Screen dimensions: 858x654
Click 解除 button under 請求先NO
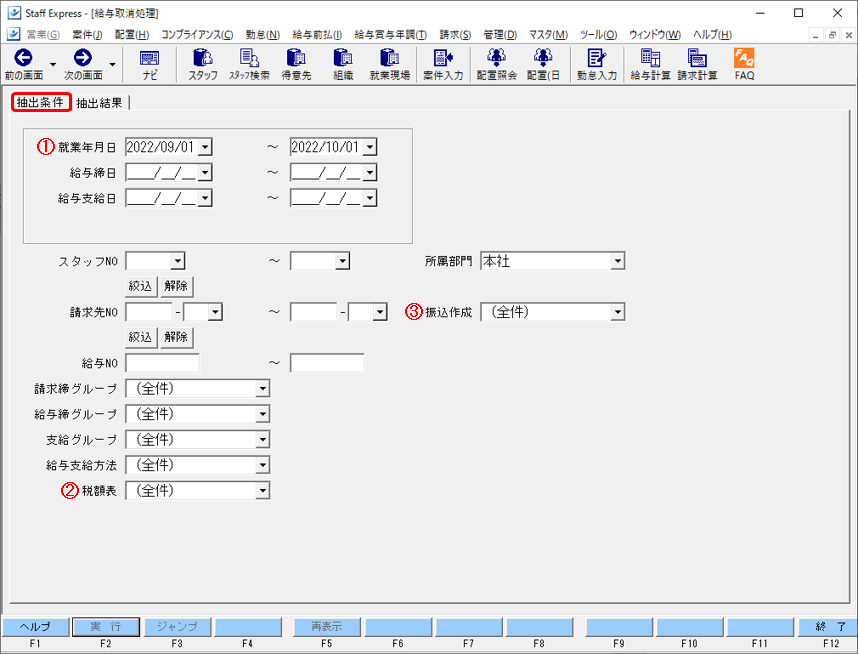176,337
